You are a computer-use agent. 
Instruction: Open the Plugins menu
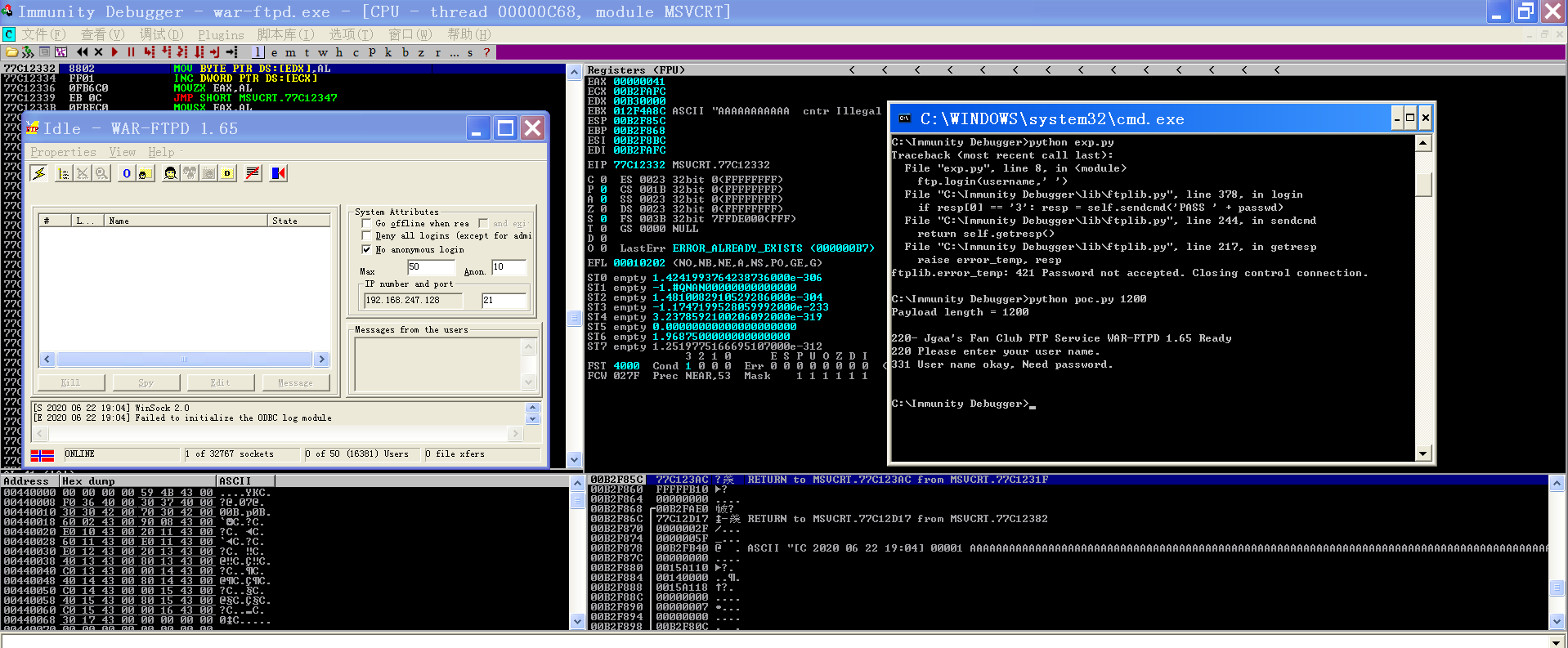221,35
